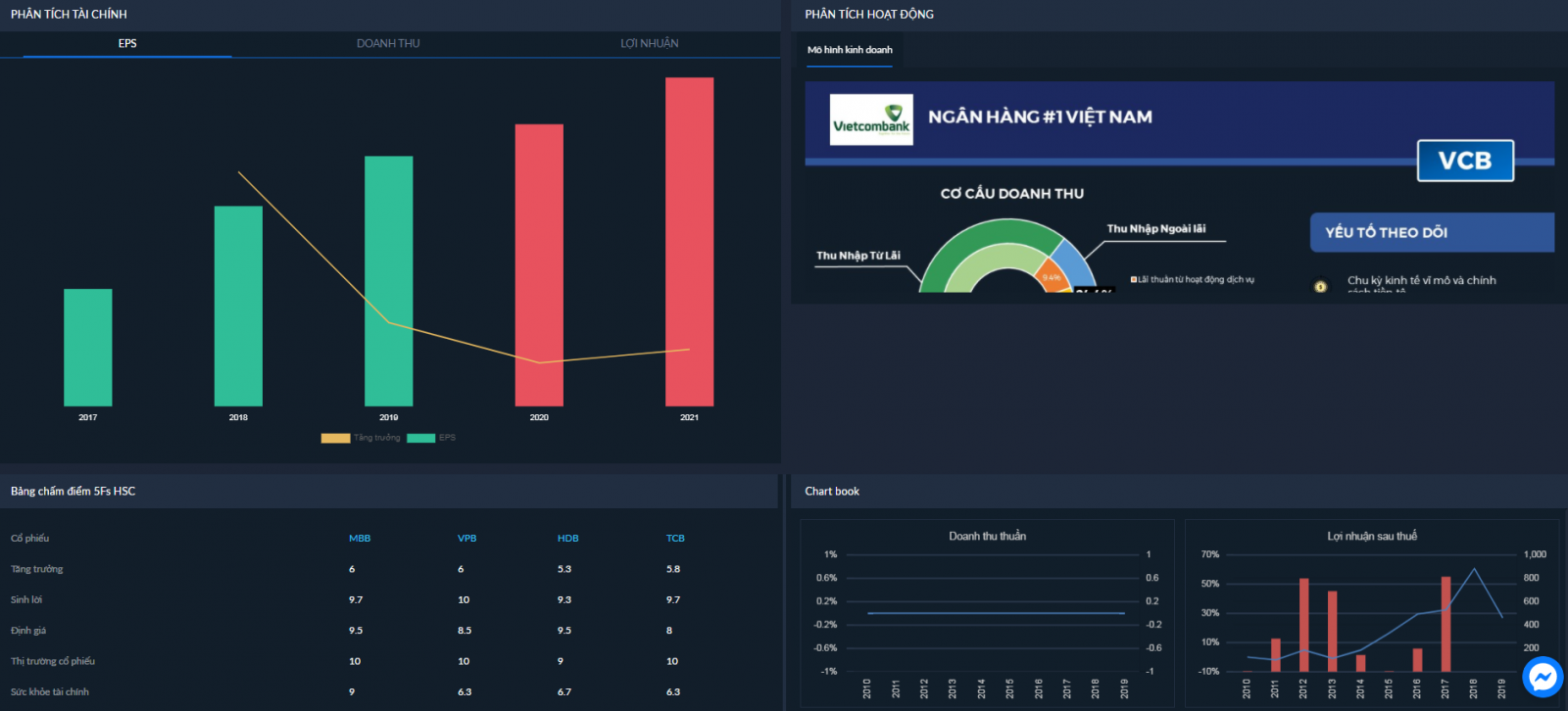The width and height of the screenshot is (1568, 711).
Task: Click the Định giá row label
Action: 28,631
